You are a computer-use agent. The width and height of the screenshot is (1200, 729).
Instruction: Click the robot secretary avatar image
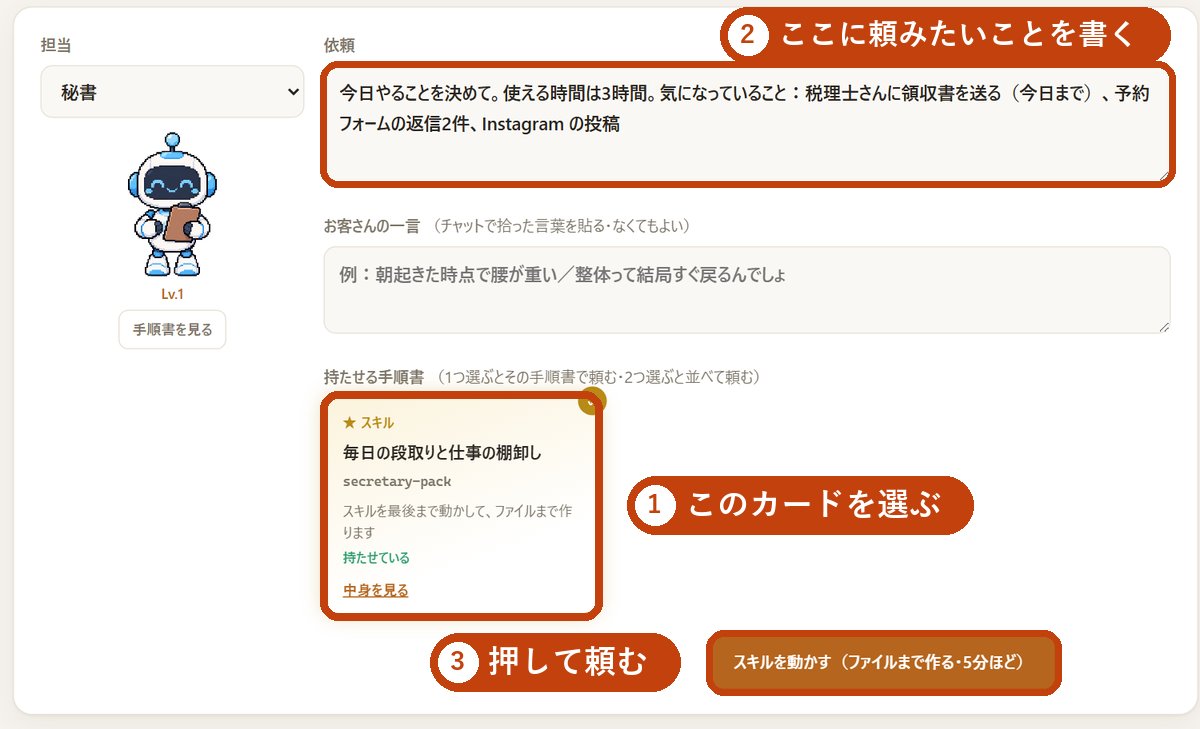pos(172,205)
